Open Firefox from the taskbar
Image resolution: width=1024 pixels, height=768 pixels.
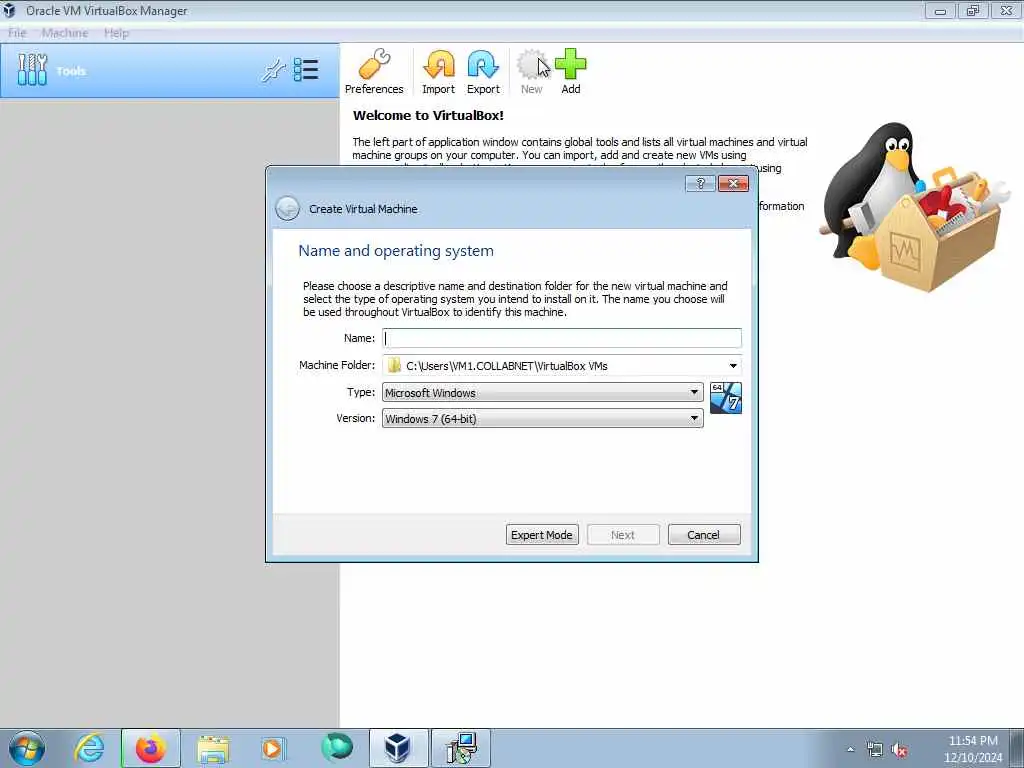tap(150, 748)
